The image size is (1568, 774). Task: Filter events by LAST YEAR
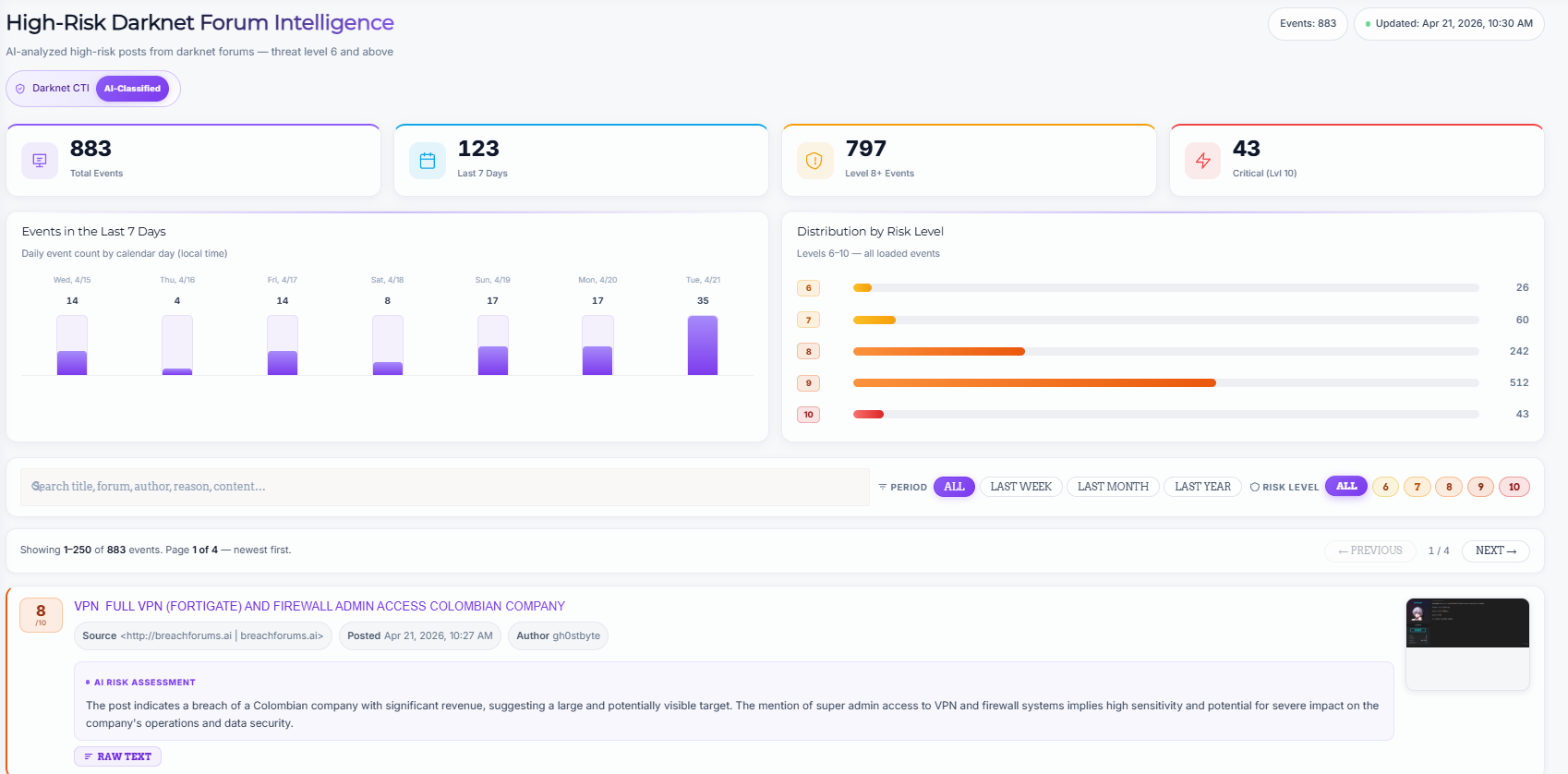(x=1203, y=487)
